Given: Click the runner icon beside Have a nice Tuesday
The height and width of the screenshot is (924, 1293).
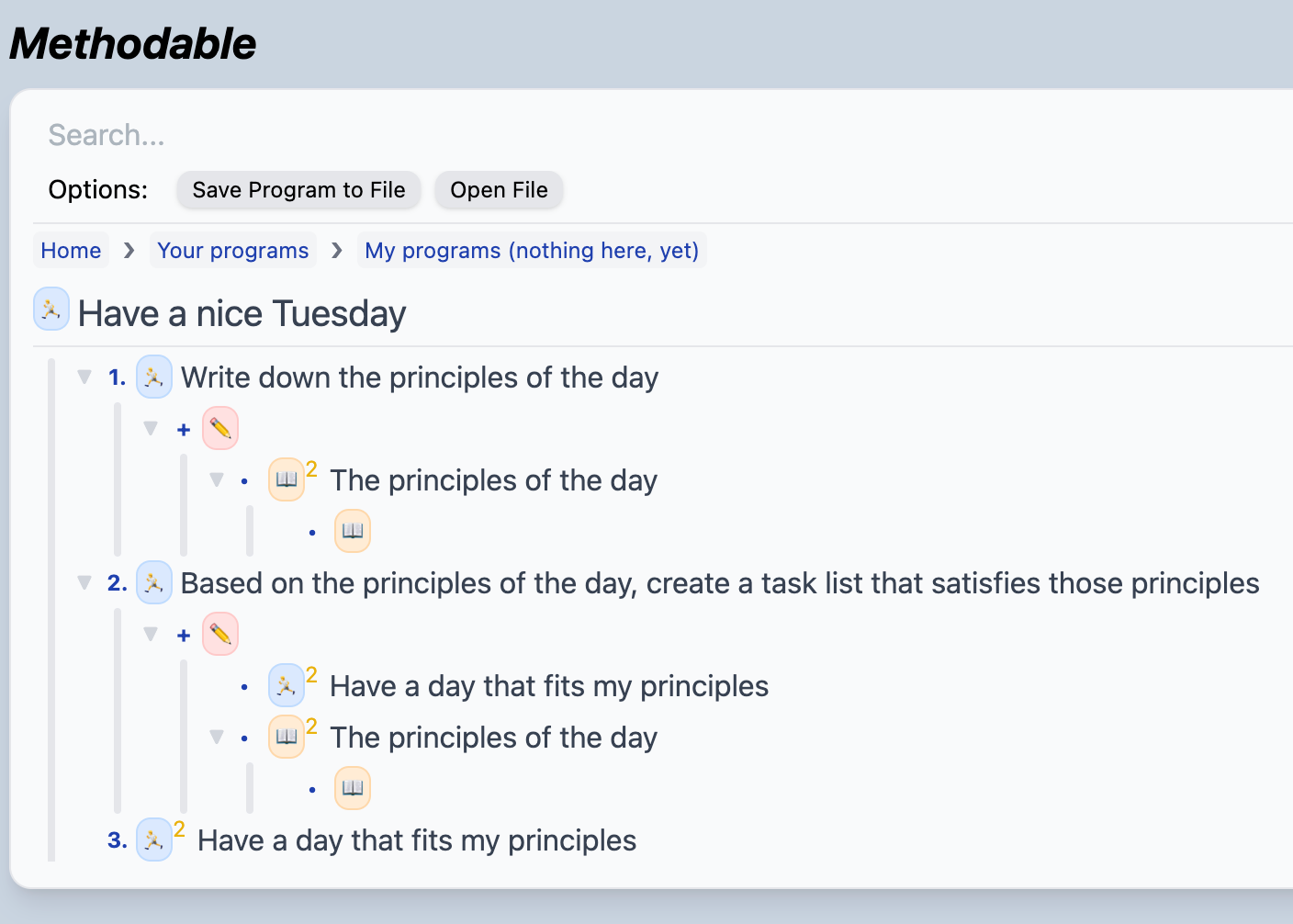Looking at the screenshot, I should click(51, 309).
